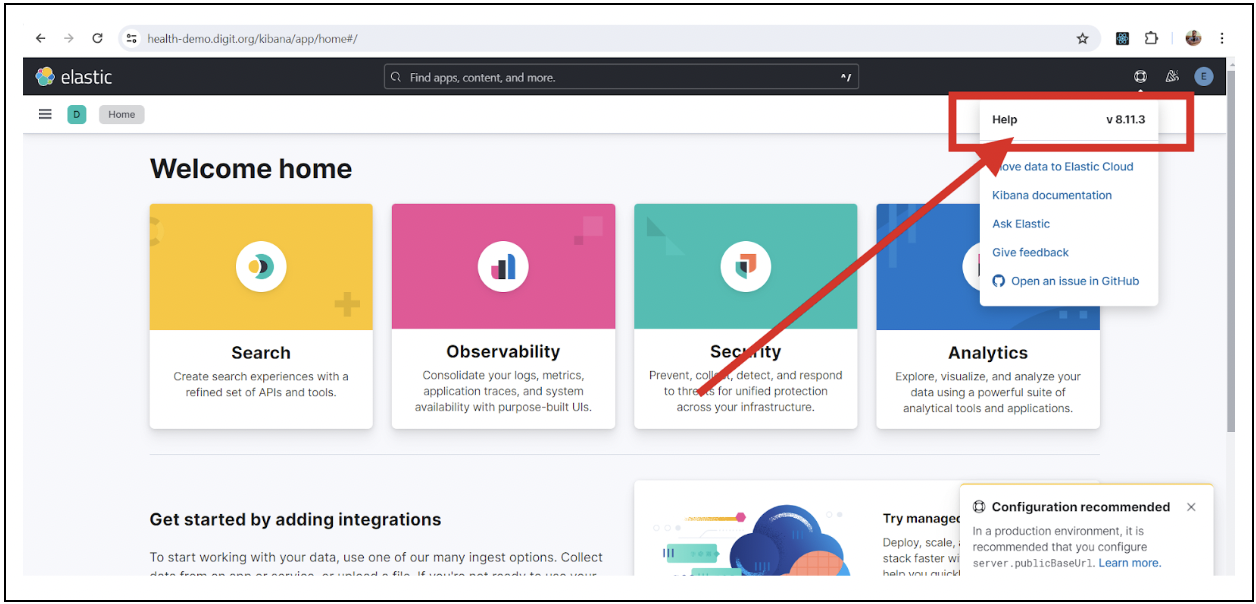Screen dimensions: 1256x604
Task: Click the 'Find apps, content, and more' search field
Action: pos(620,77)
